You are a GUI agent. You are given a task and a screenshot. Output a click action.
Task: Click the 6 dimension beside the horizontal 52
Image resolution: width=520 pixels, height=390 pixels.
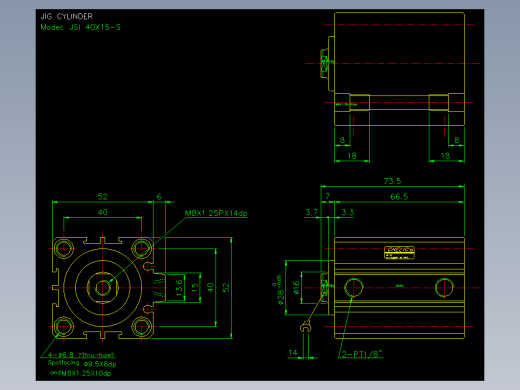click(159, 197)
